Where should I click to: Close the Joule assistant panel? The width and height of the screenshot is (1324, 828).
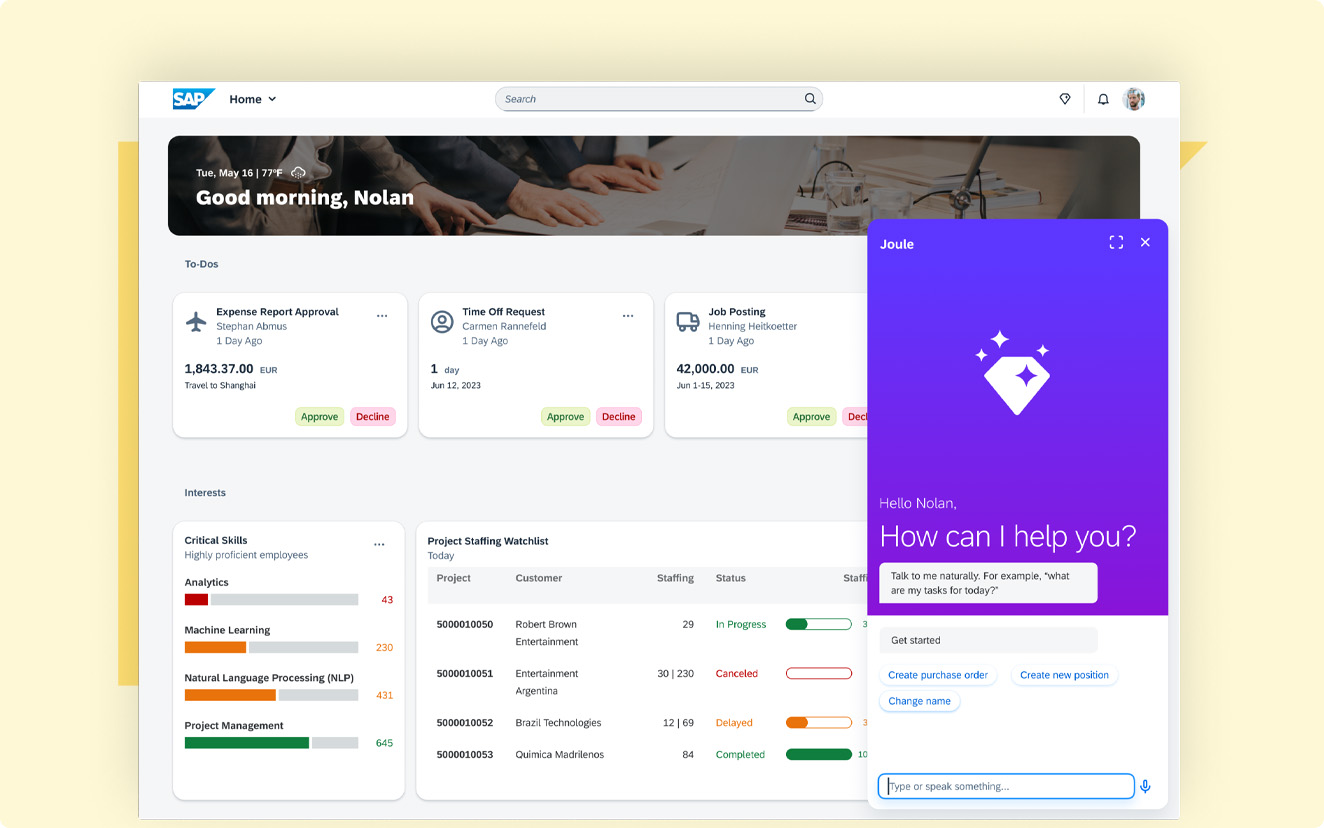(1145, 242)
